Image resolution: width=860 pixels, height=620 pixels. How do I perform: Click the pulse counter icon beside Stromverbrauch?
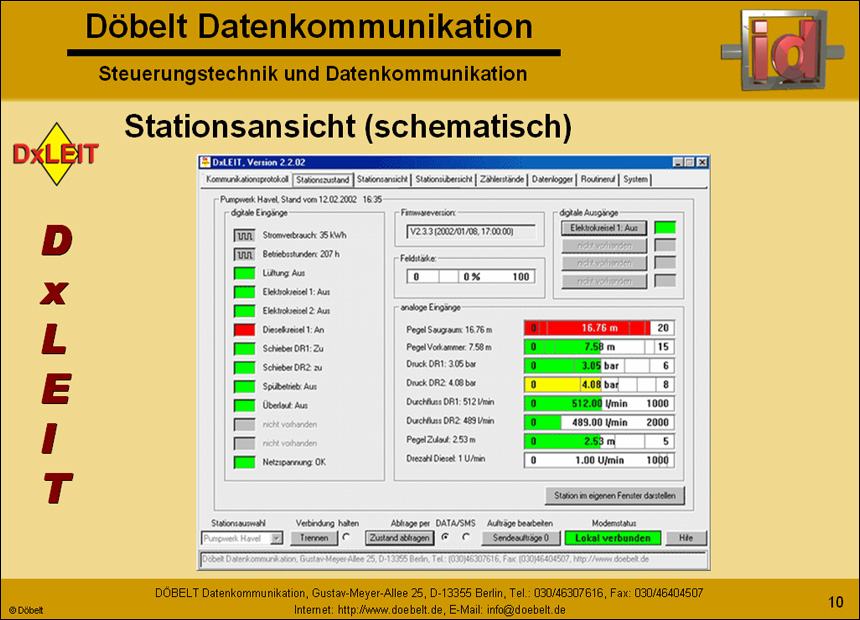pos(245,235)
